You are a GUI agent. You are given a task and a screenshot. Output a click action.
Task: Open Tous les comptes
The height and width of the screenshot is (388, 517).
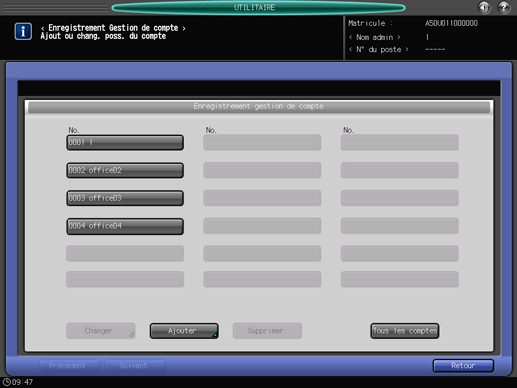405,331
